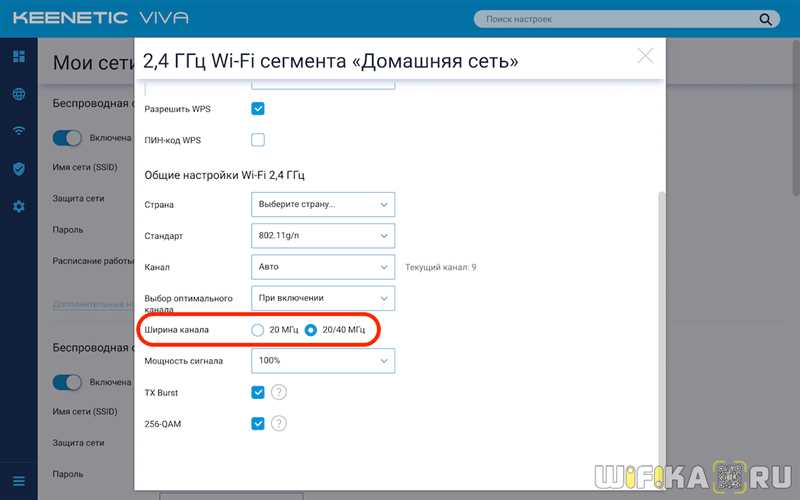Uncheck Разрешить WPS checkbox
This screenshot has width=800, height=500.
[258, 109]
